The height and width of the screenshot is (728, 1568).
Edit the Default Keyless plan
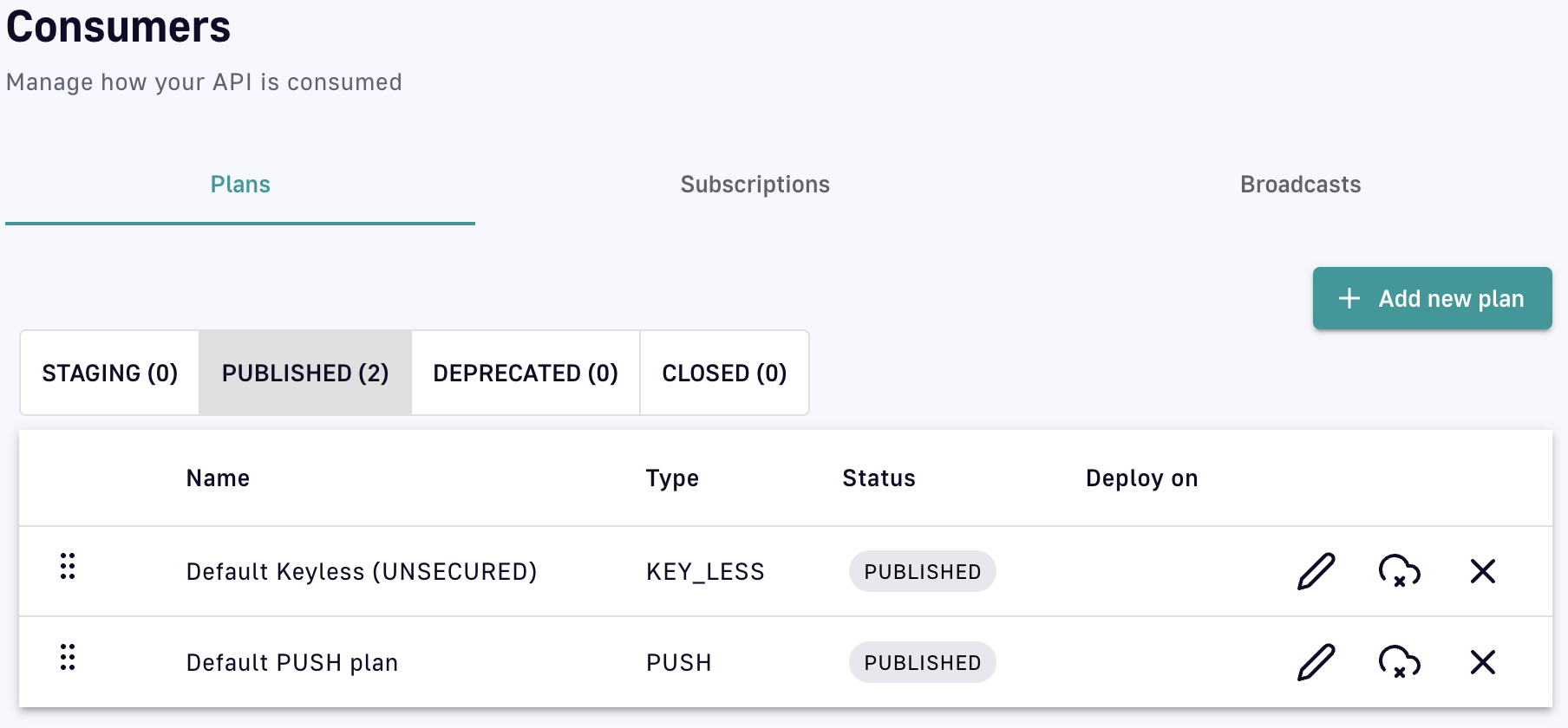[1316, 571]
